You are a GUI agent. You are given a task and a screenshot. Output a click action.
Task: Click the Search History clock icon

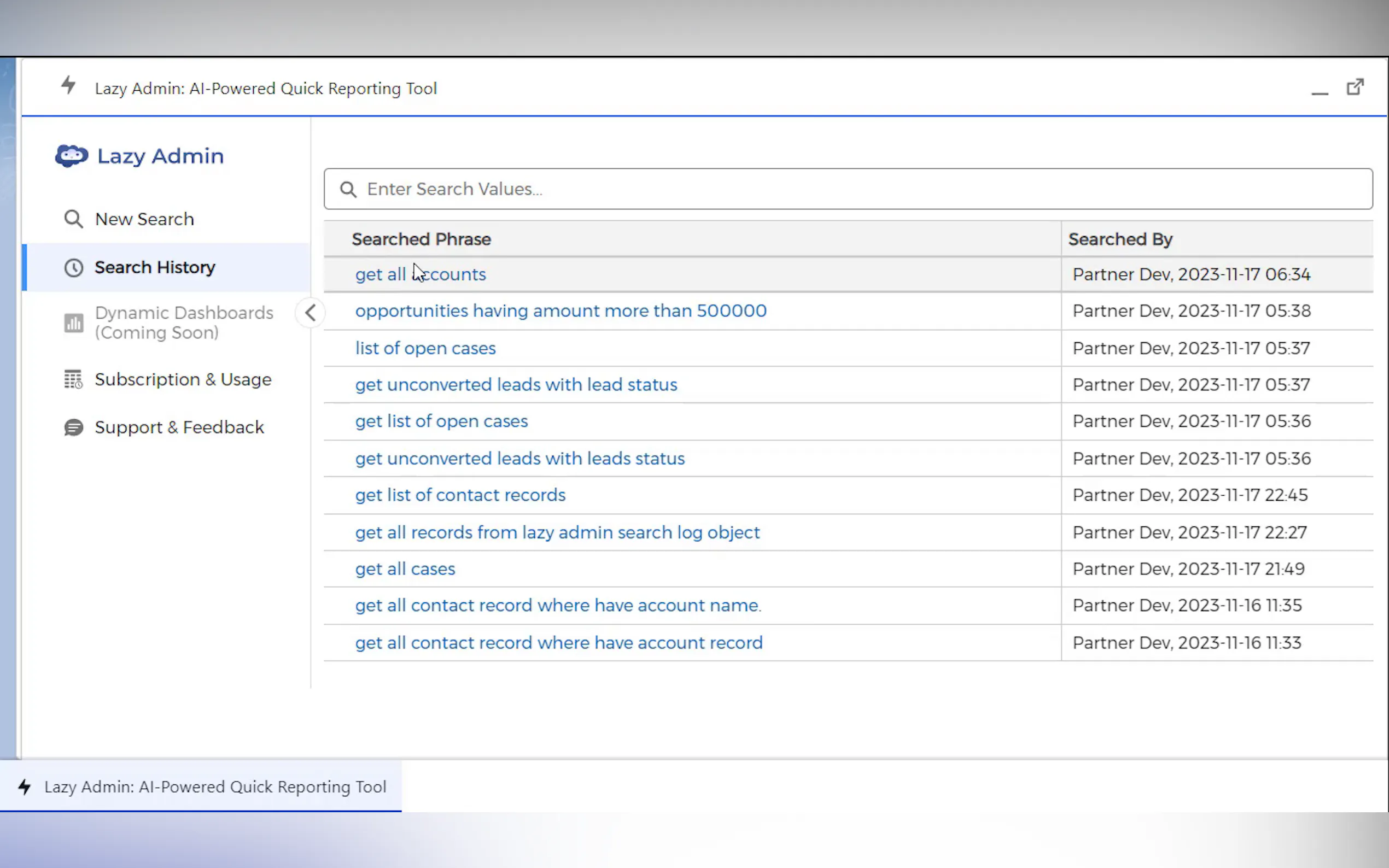(73, 267)
